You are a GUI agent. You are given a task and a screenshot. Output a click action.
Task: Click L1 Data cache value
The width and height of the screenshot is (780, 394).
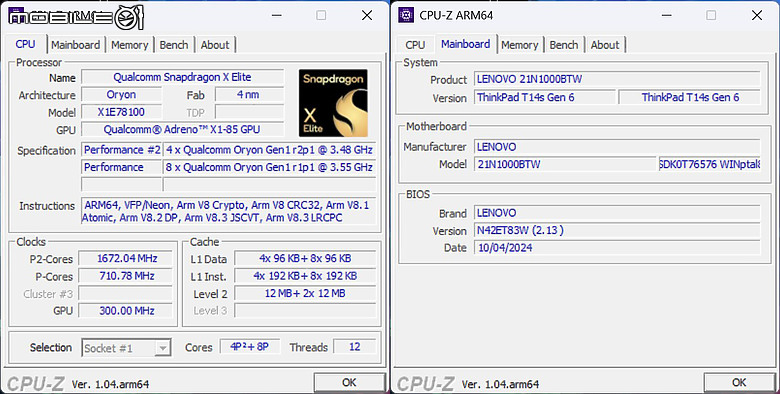pyautogui.click(x=305, y=258)
